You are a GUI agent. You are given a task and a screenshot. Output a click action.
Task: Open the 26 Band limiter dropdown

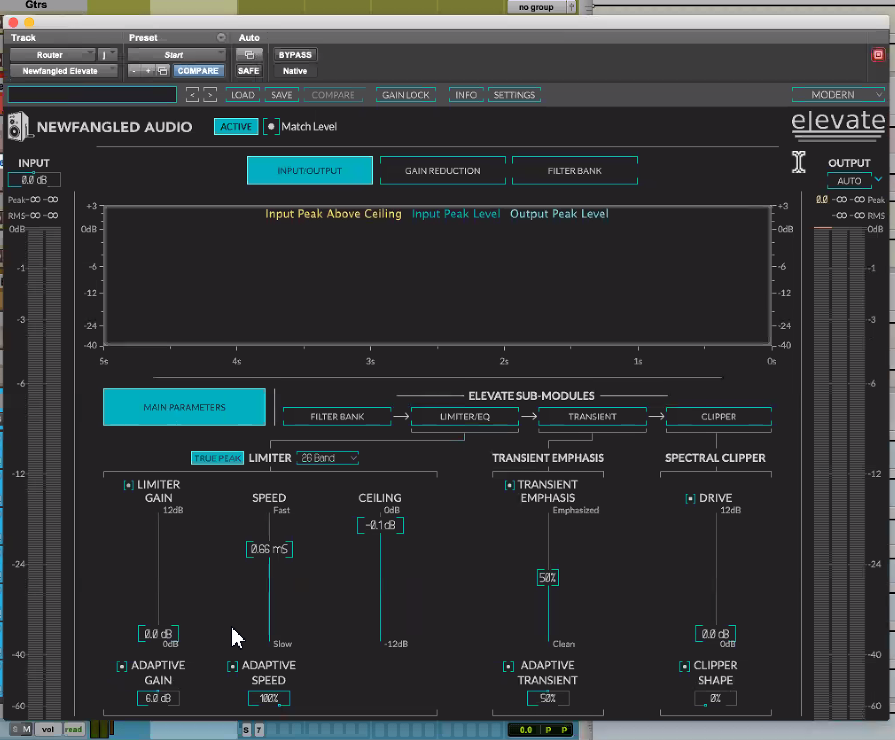(328, 458)
